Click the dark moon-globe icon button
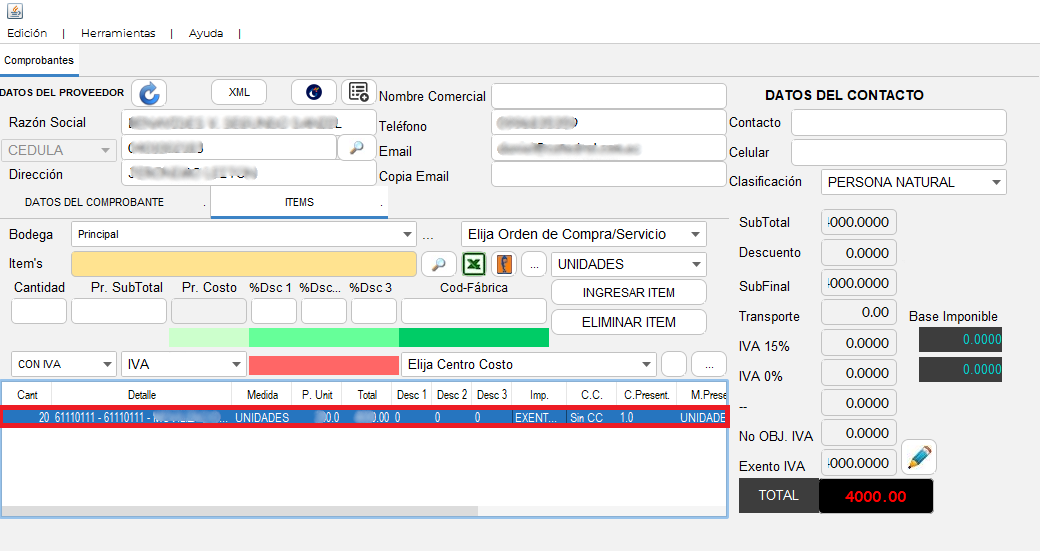1040x551 pixels. pos(314,92)
